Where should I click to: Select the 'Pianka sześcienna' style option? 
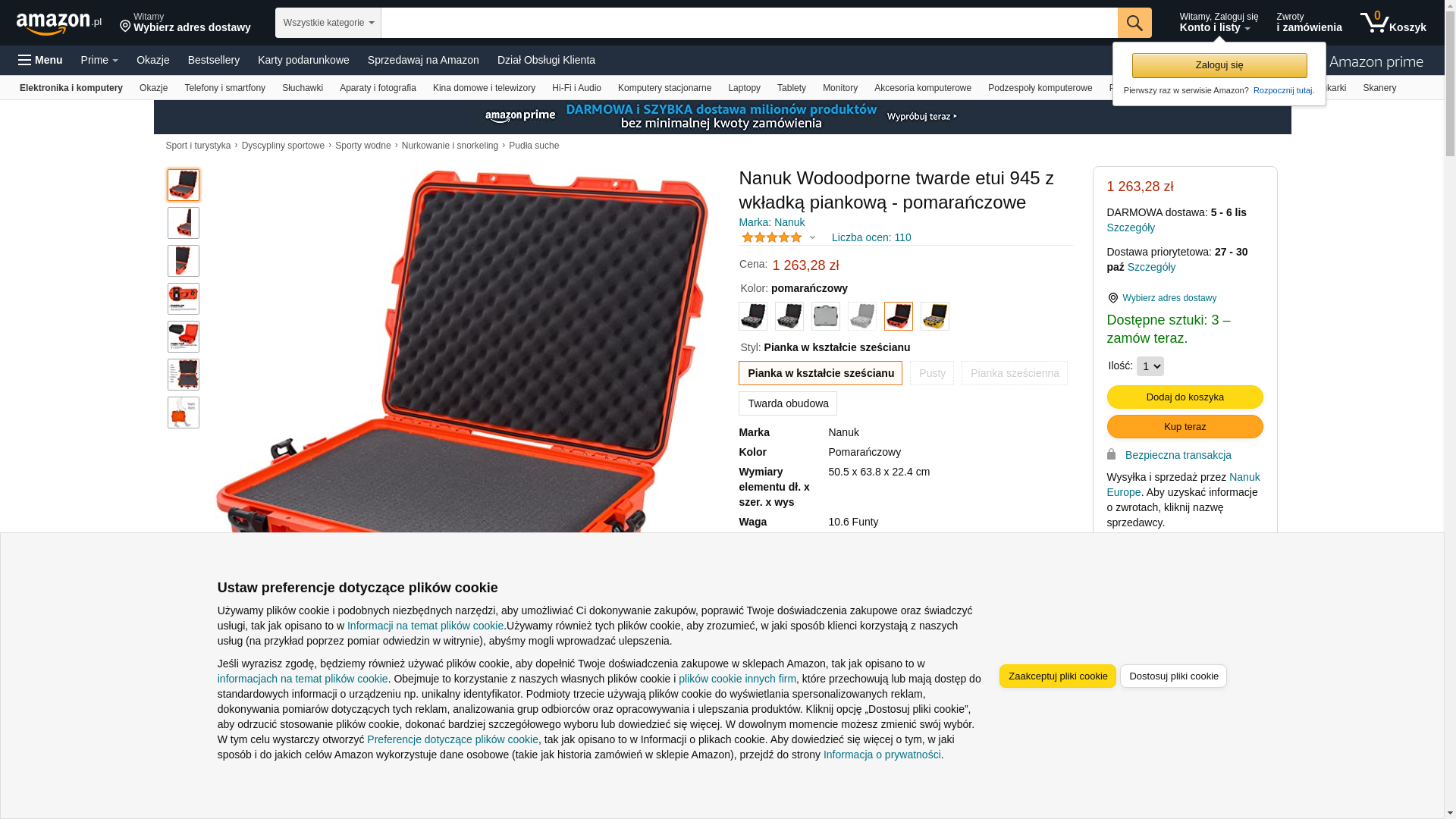[x=1015, y=373]
